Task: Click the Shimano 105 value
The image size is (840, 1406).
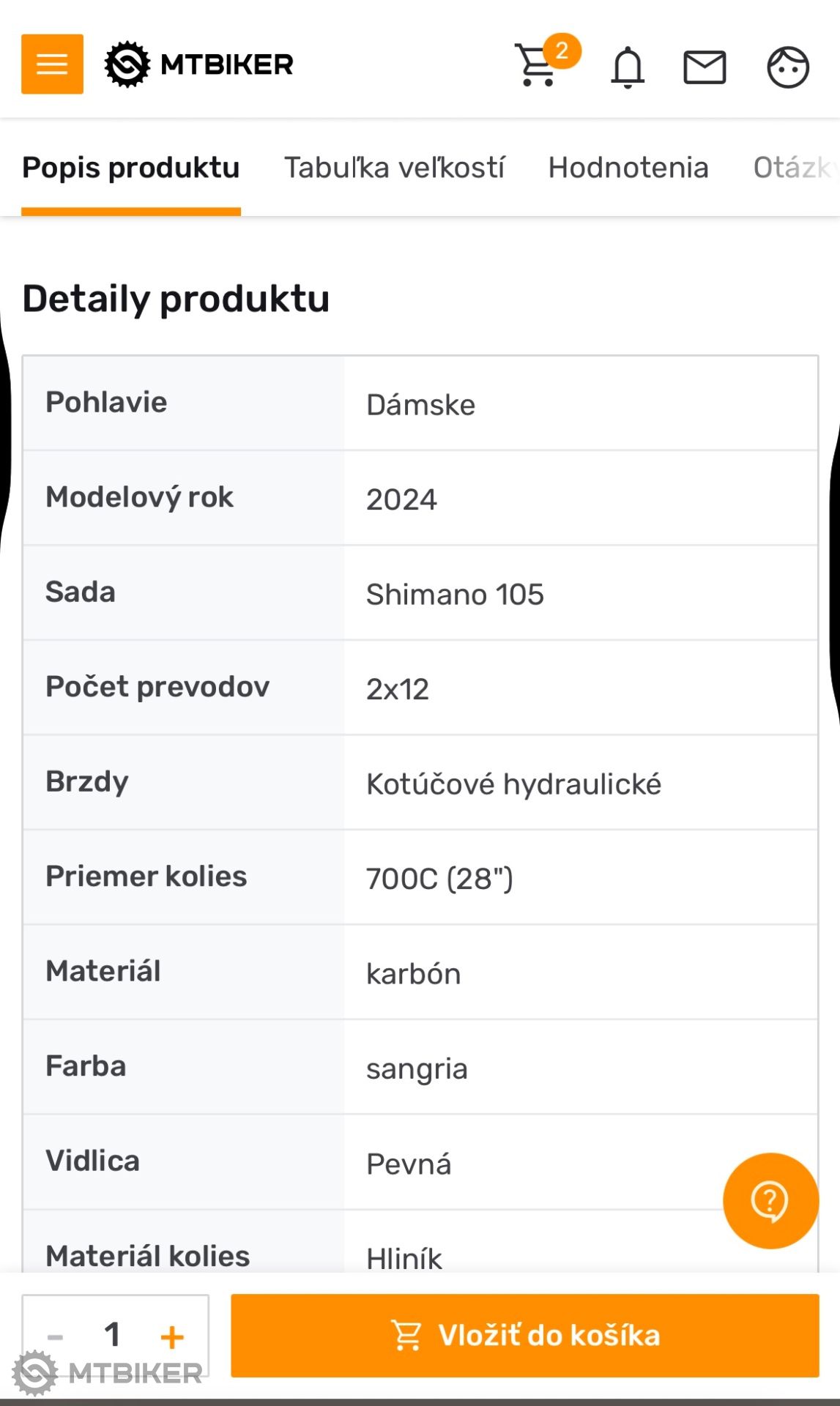Action: point(455,595)
